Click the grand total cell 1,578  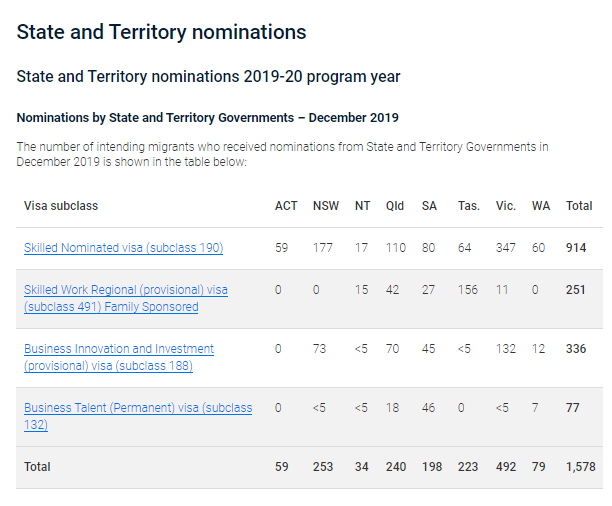point(579,467)
